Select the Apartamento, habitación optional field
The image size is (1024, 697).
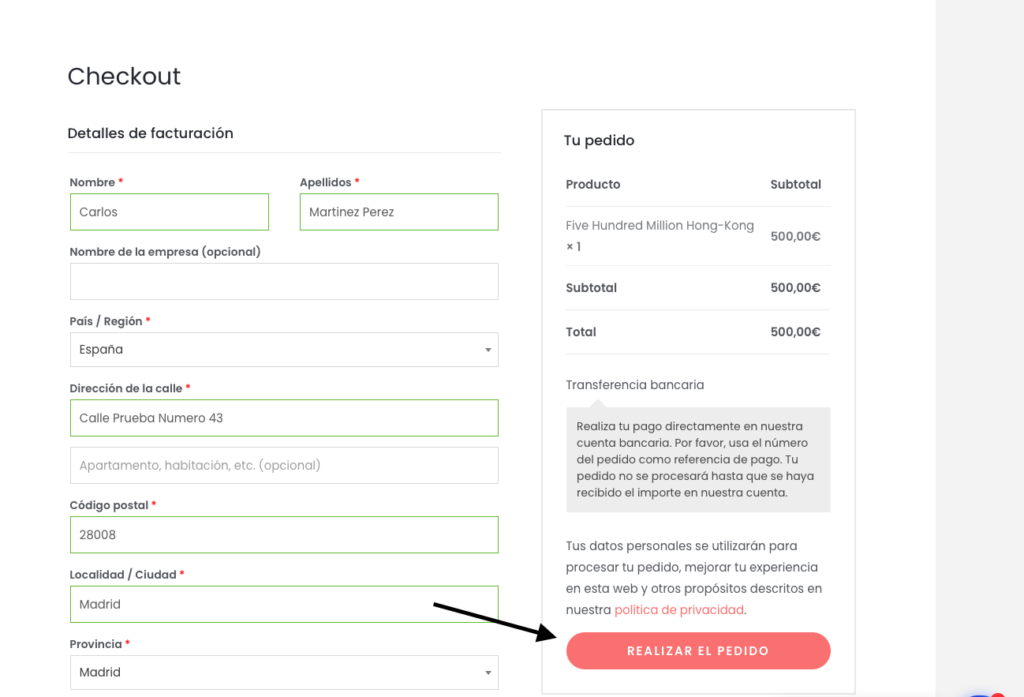point(284,465)
